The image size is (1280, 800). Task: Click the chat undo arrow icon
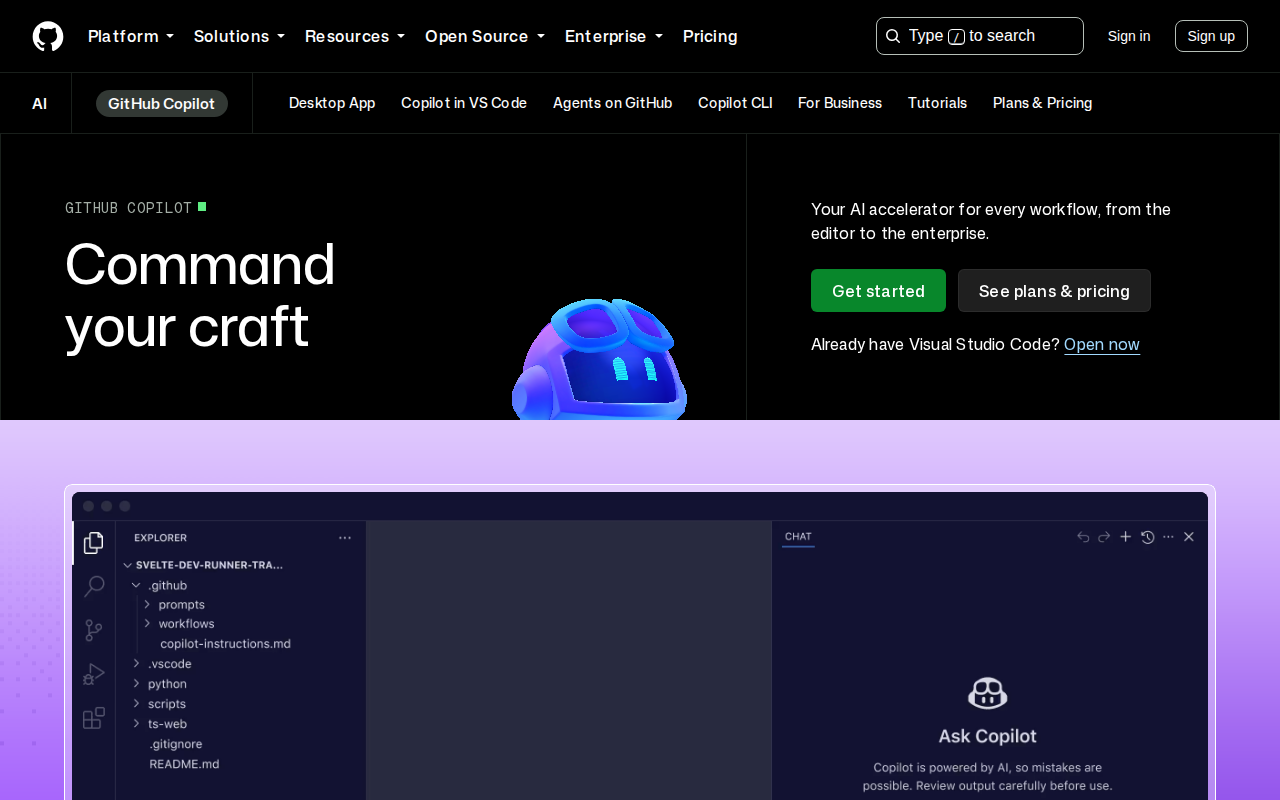pyautogui.click(x=1083, y=537)
